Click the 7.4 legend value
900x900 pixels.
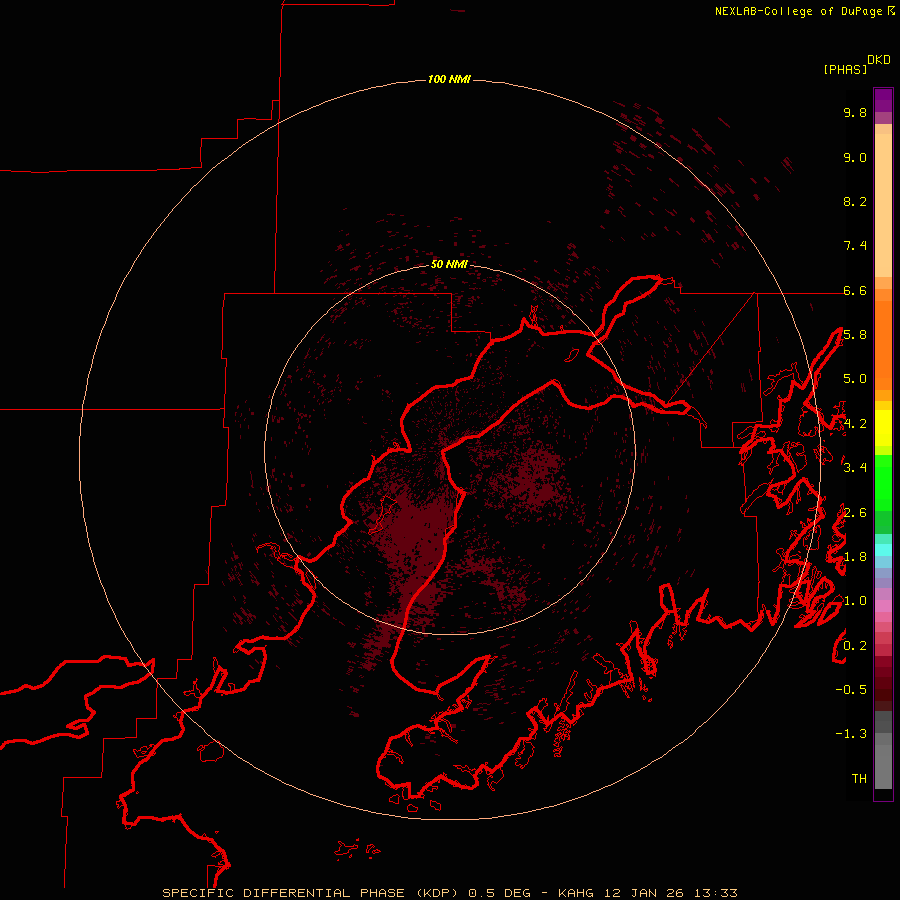point(855,246)
